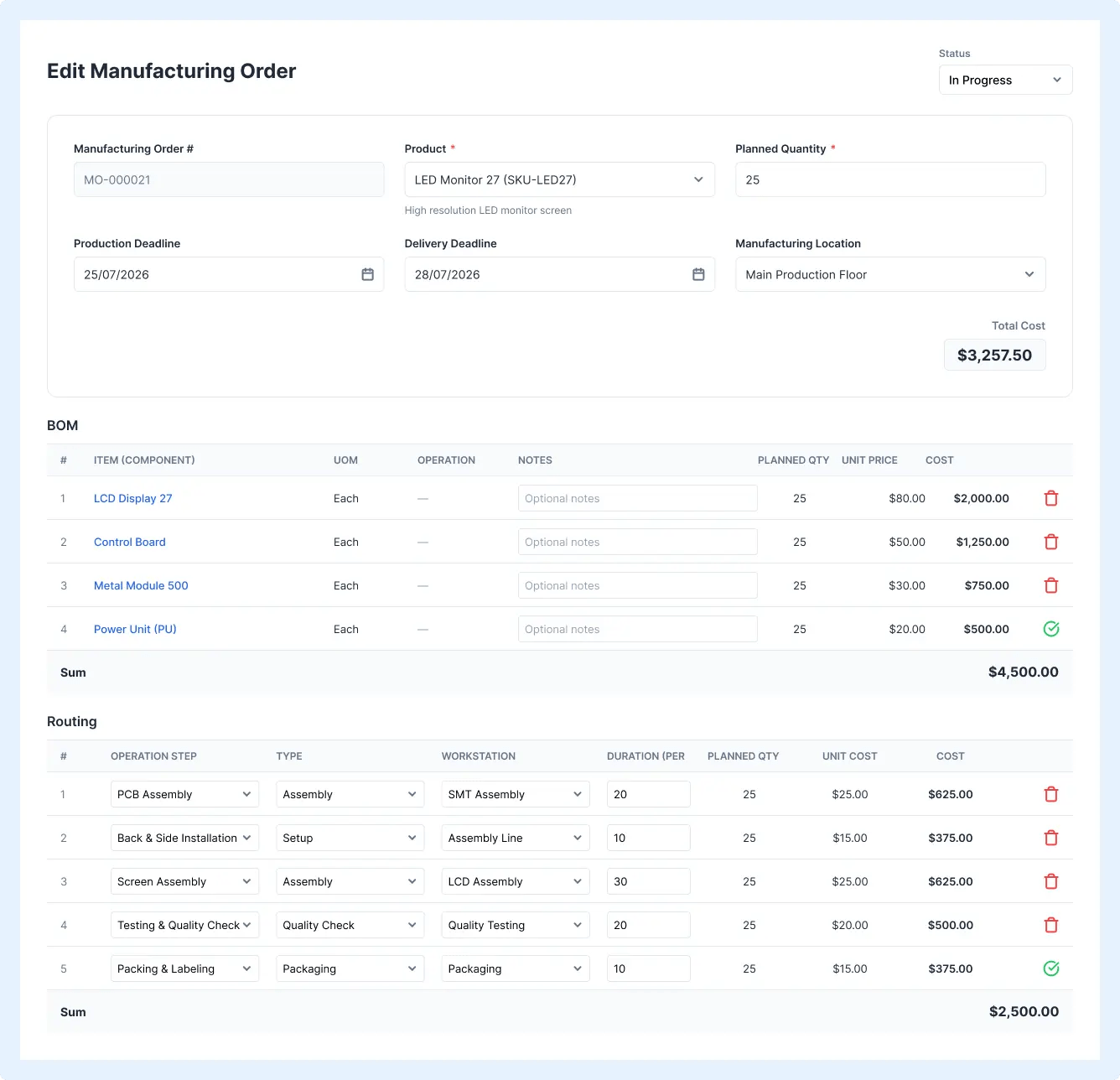Open the Manufacturing Location dropdown
Viewport: 1120px width, 1080px height.
pyautogui.click(x=890, y=274)
